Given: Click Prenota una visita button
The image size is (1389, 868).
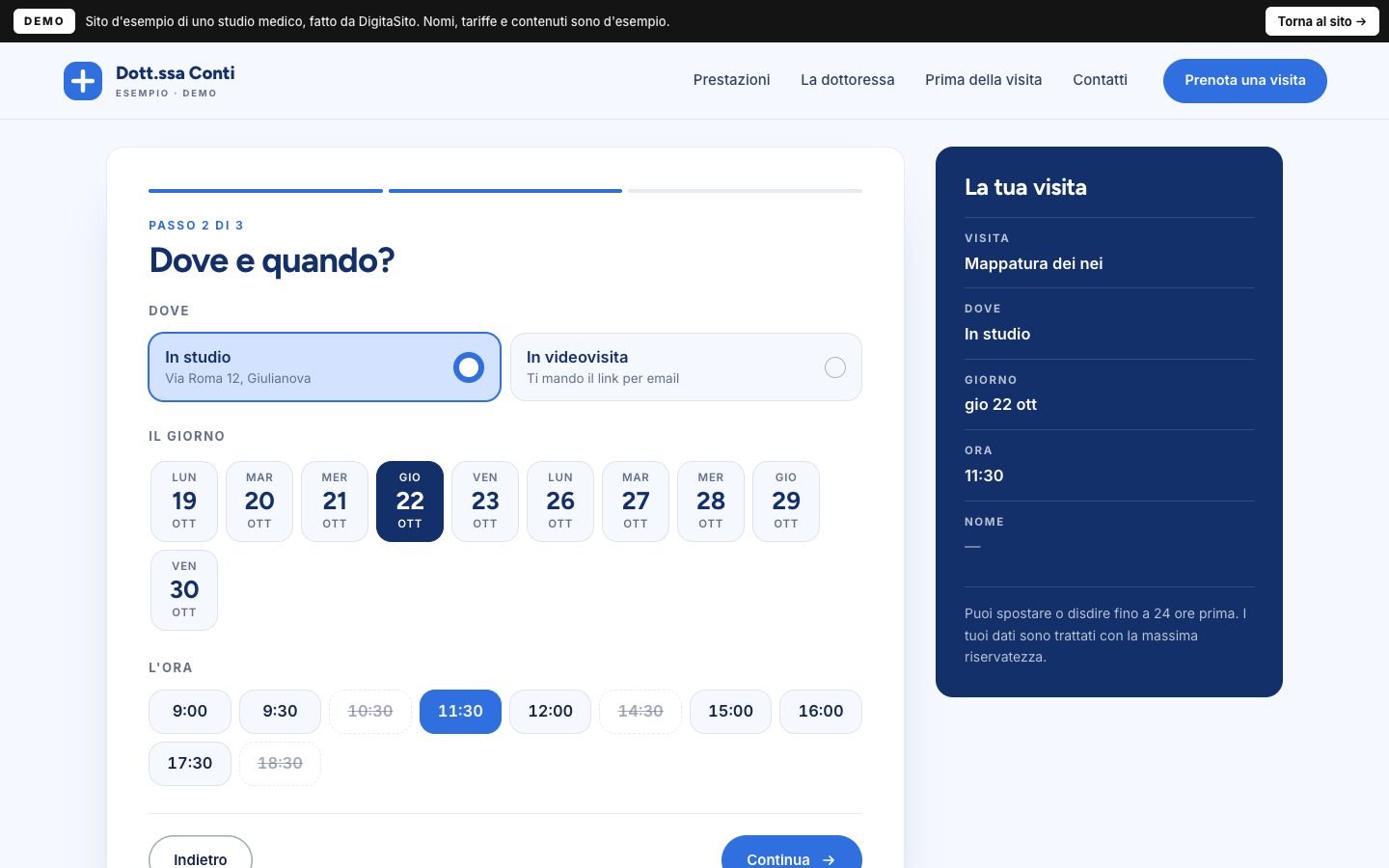Looking at the screenshot, I should (x=1245, y=81).
